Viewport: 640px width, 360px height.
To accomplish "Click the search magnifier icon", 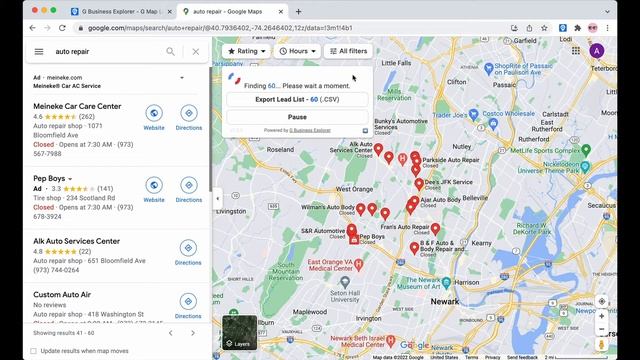I will click(171, 51).
